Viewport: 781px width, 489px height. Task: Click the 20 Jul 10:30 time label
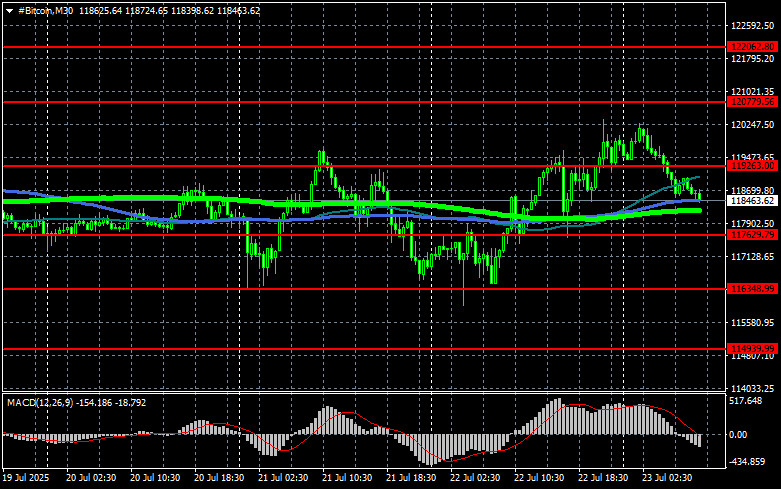click(x=155, y=478)
